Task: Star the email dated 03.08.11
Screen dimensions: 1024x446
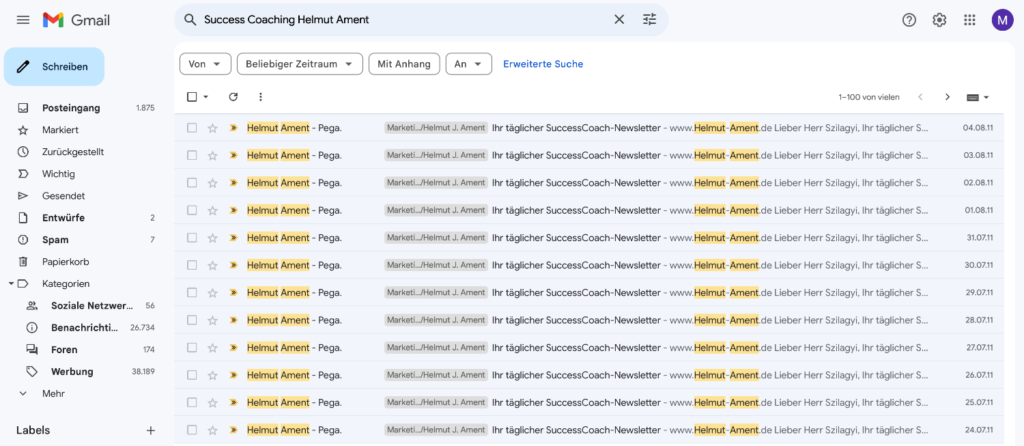Action: pyautogui.click(x=212, y=155)
